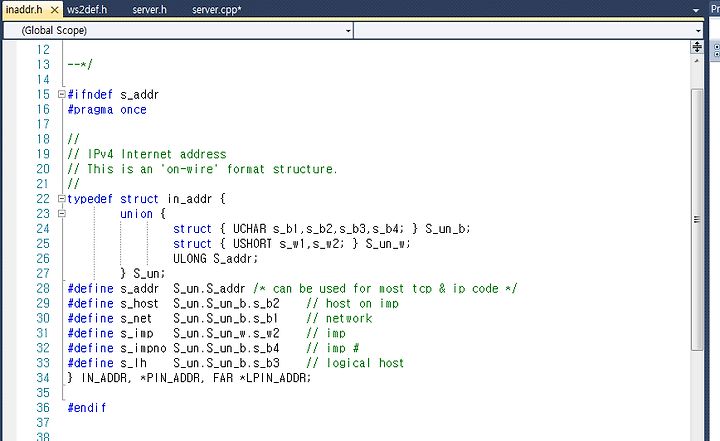Click the editor split handle icon
The image size is (720, 441).
[x=697, y=47]
